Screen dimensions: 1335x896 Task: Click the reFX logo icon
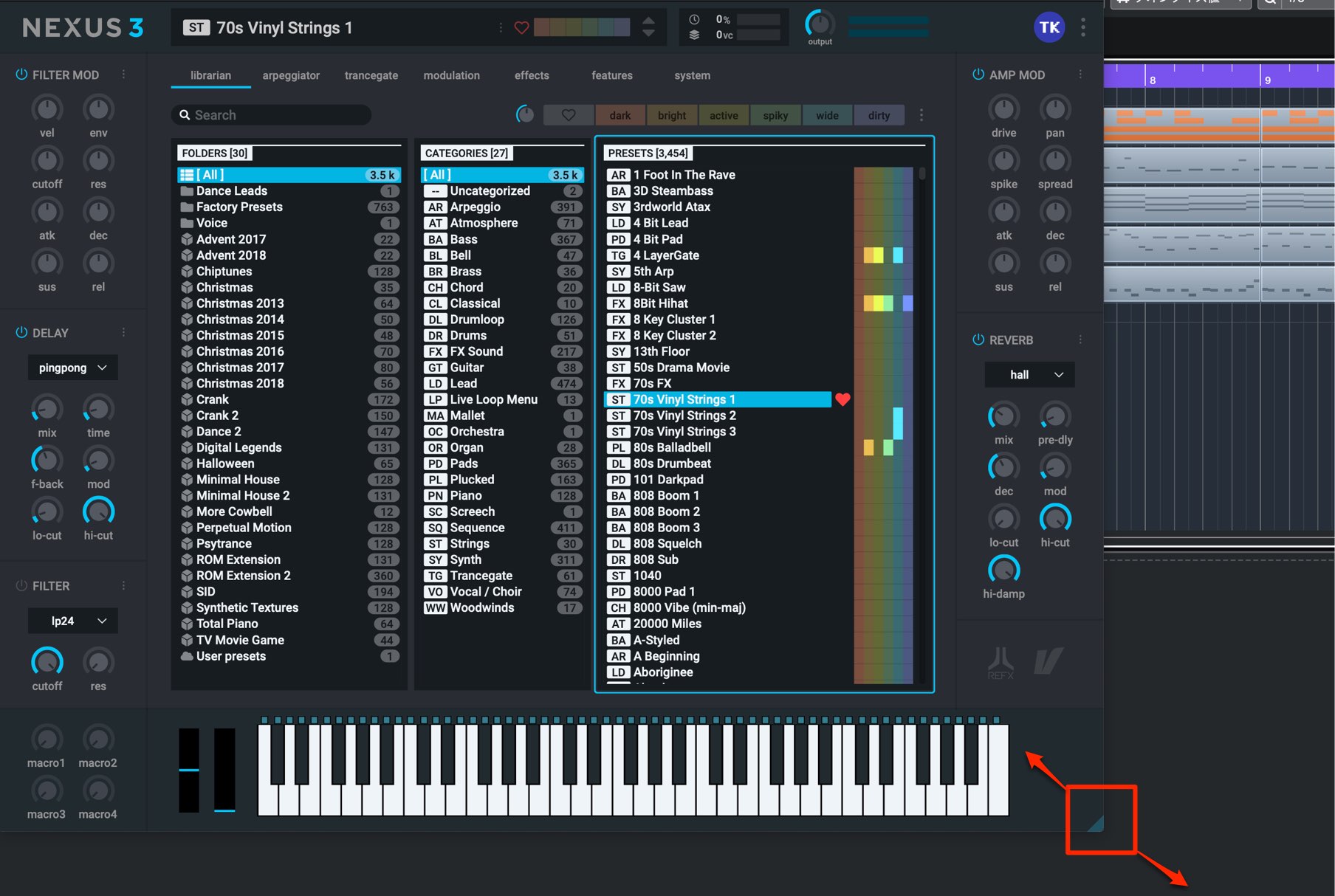coord(1001,662)
